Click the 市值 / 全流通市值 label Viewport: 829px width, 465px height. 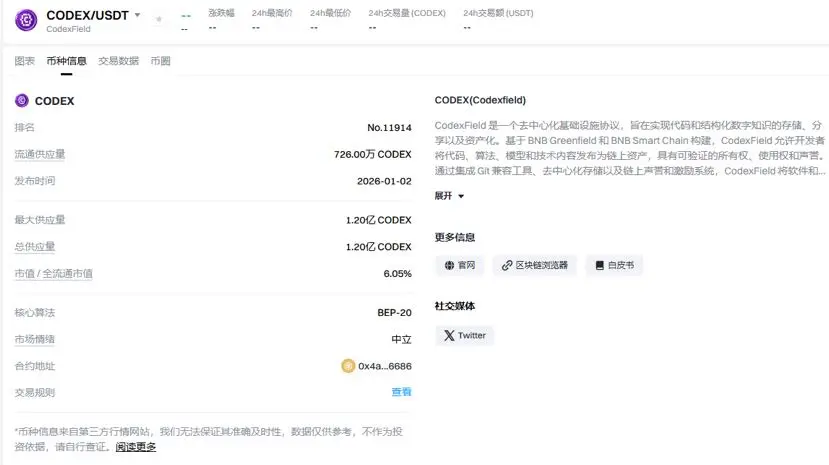point(53,274)
